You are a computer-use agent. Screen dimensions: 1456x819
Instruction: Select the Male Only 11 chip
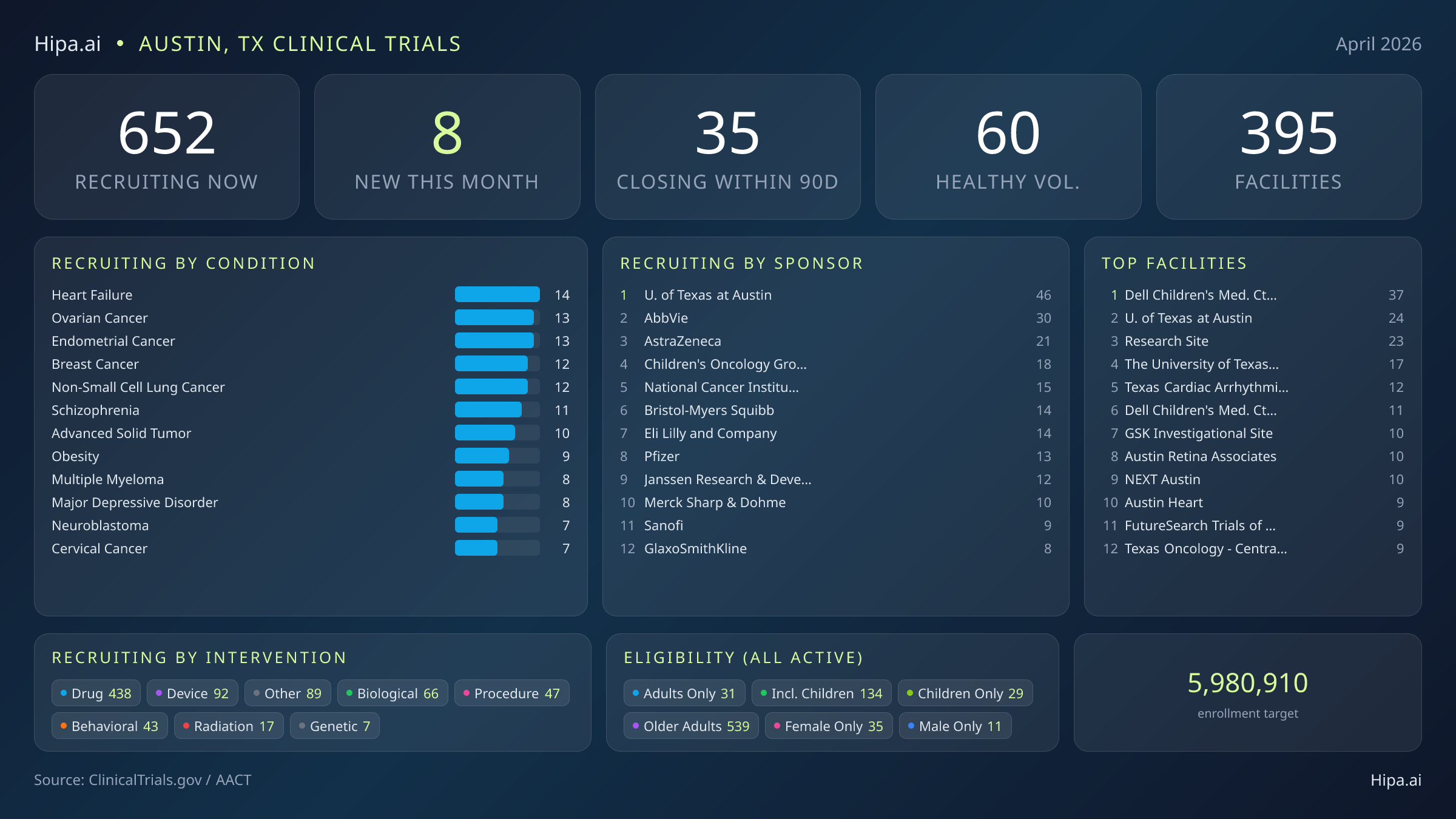point(955,726)
